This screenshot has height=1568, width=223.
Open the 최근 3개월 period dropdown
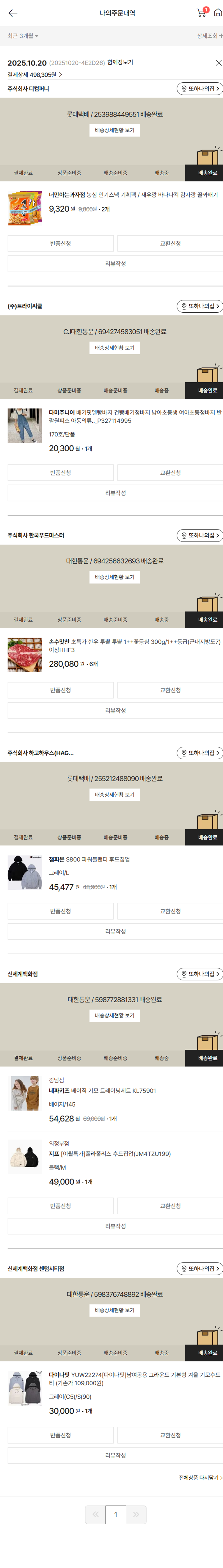(23, 37)
